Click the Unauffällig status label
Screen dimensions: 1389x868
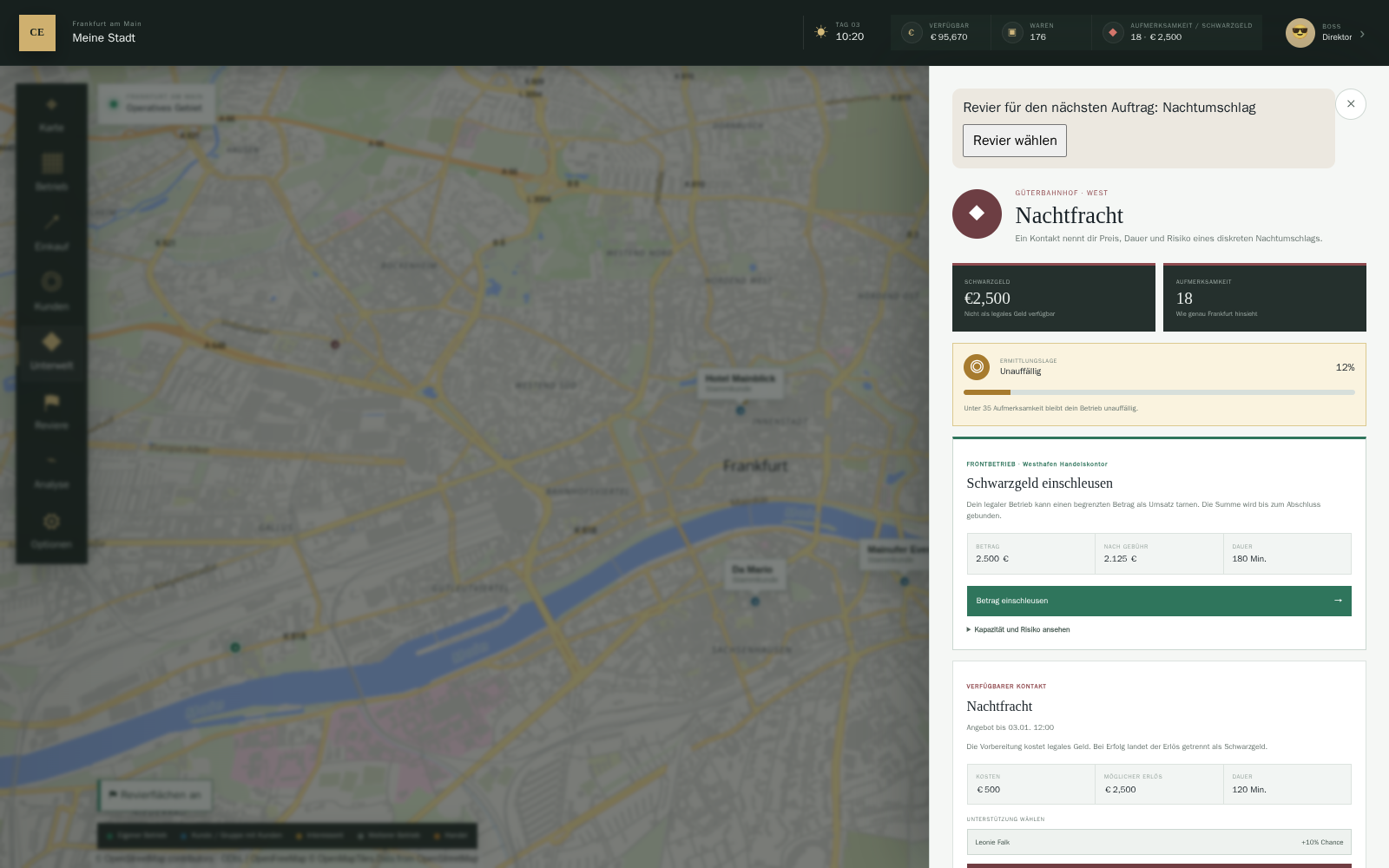pos(1020,372)
